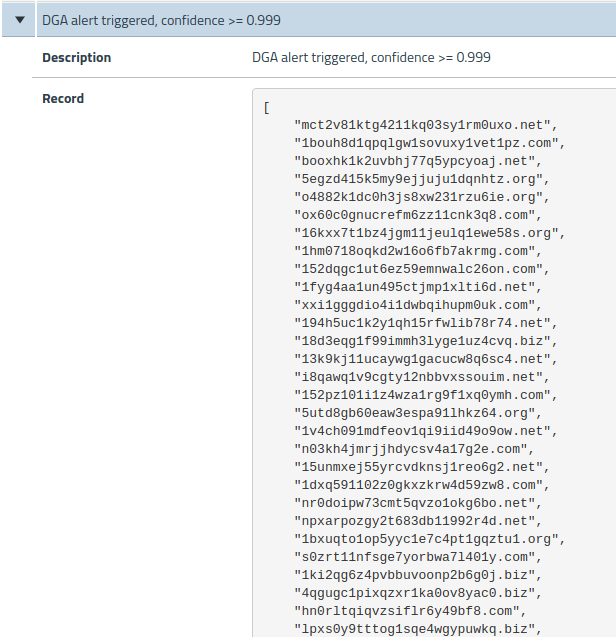Select the Record field label

click(63, 99)
